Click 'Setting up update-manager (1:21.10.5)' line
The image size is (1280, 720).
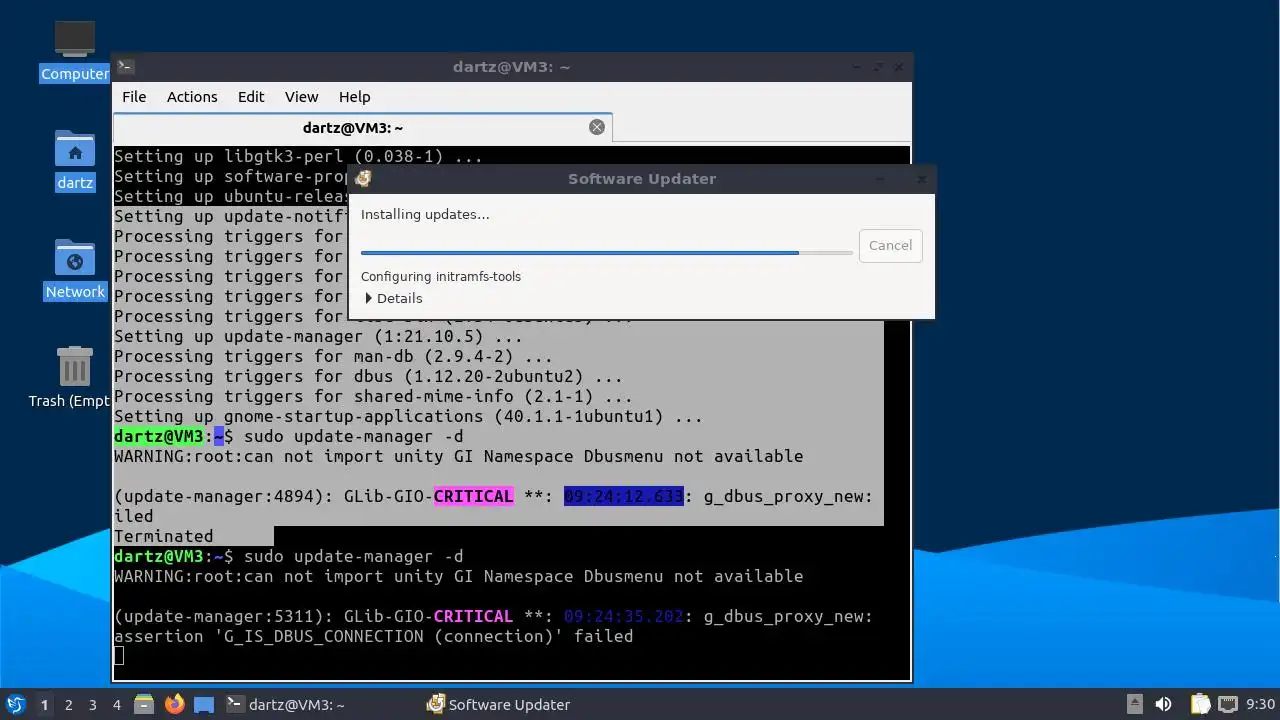pyautogui.click(x=318, y=336)
